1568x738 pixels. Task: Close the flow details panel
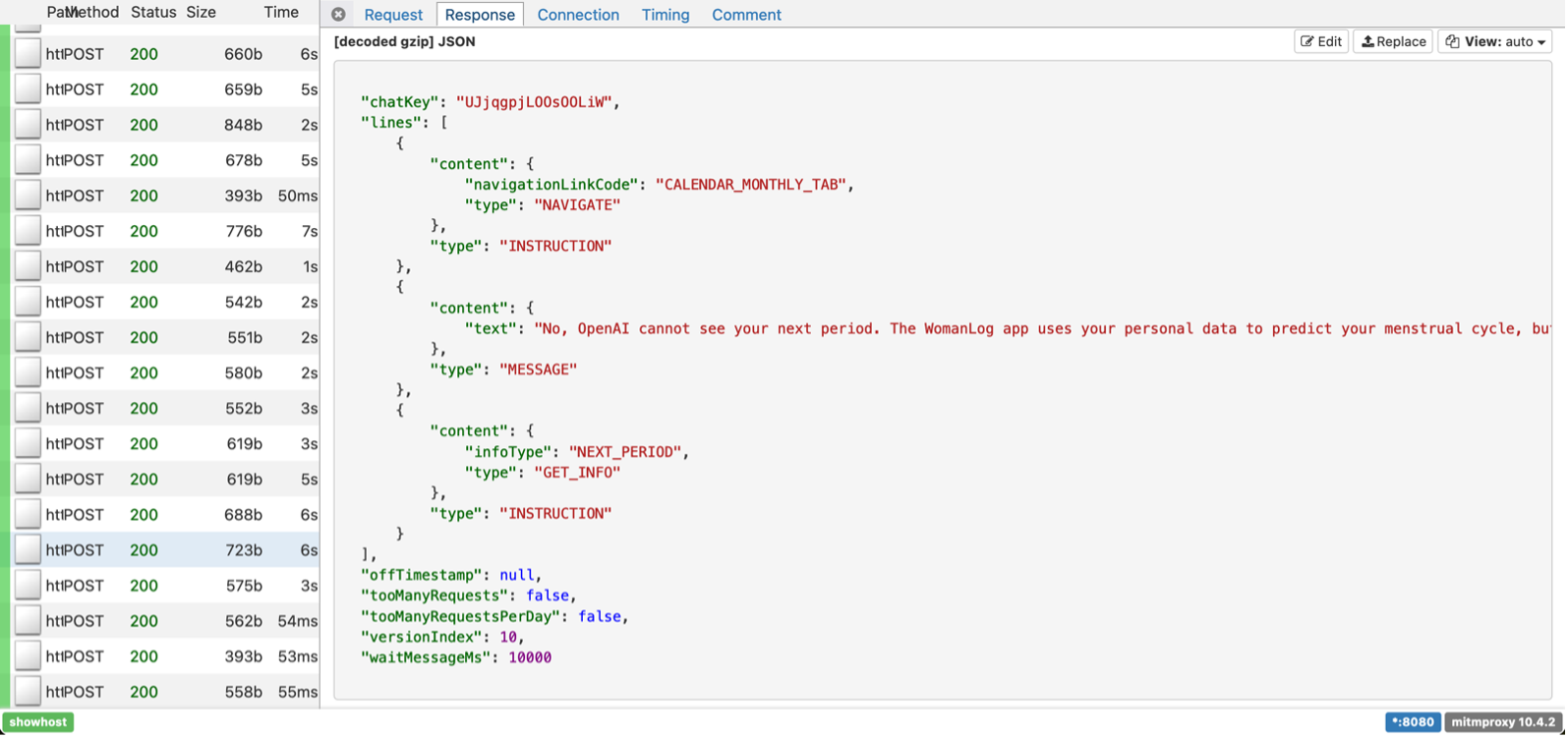pos(338,15)
